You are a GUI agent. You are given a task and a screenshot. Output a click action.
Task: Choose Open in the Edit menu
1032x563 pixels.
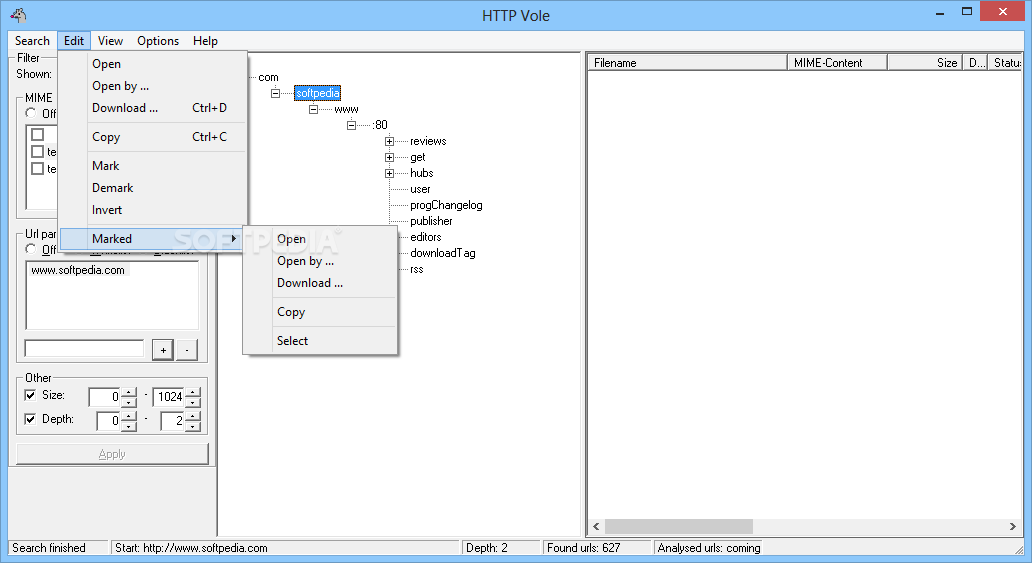pos(153,64)
